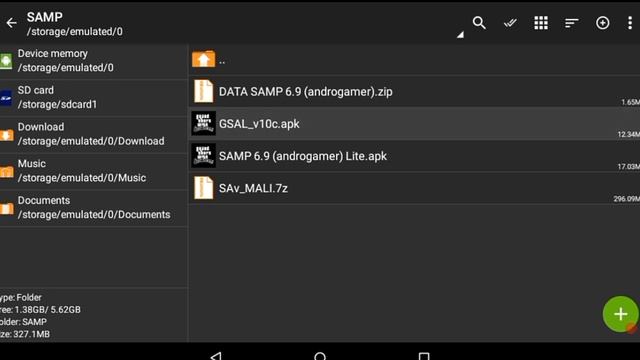Select the SAv_MALI.7z archive
Image resolution: width=640 pixels, height=360 pixels.
pyautogui.click(x=414, y=188)
